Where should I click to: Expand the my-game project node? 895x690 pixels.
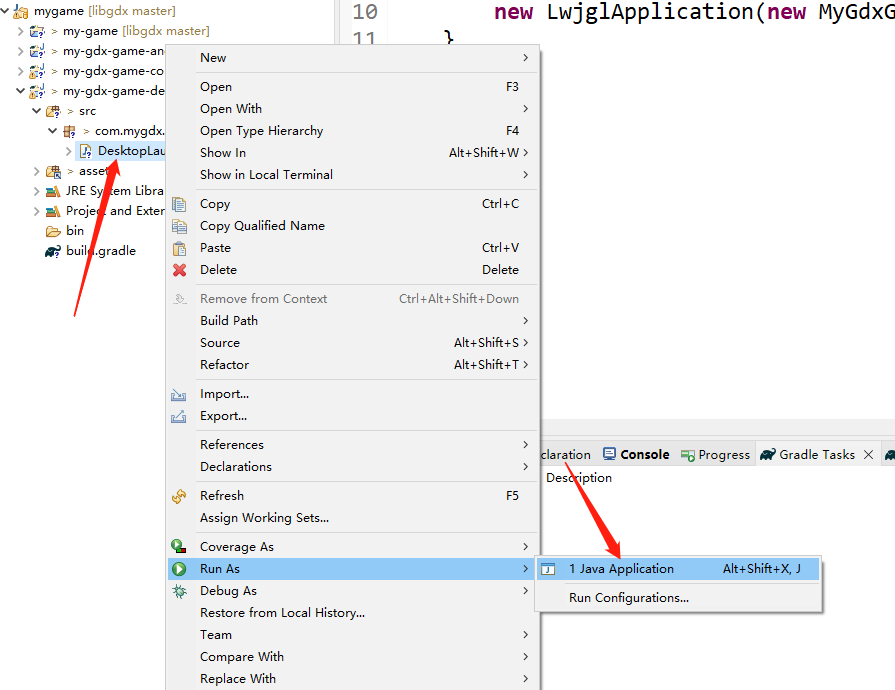(21, 31)
